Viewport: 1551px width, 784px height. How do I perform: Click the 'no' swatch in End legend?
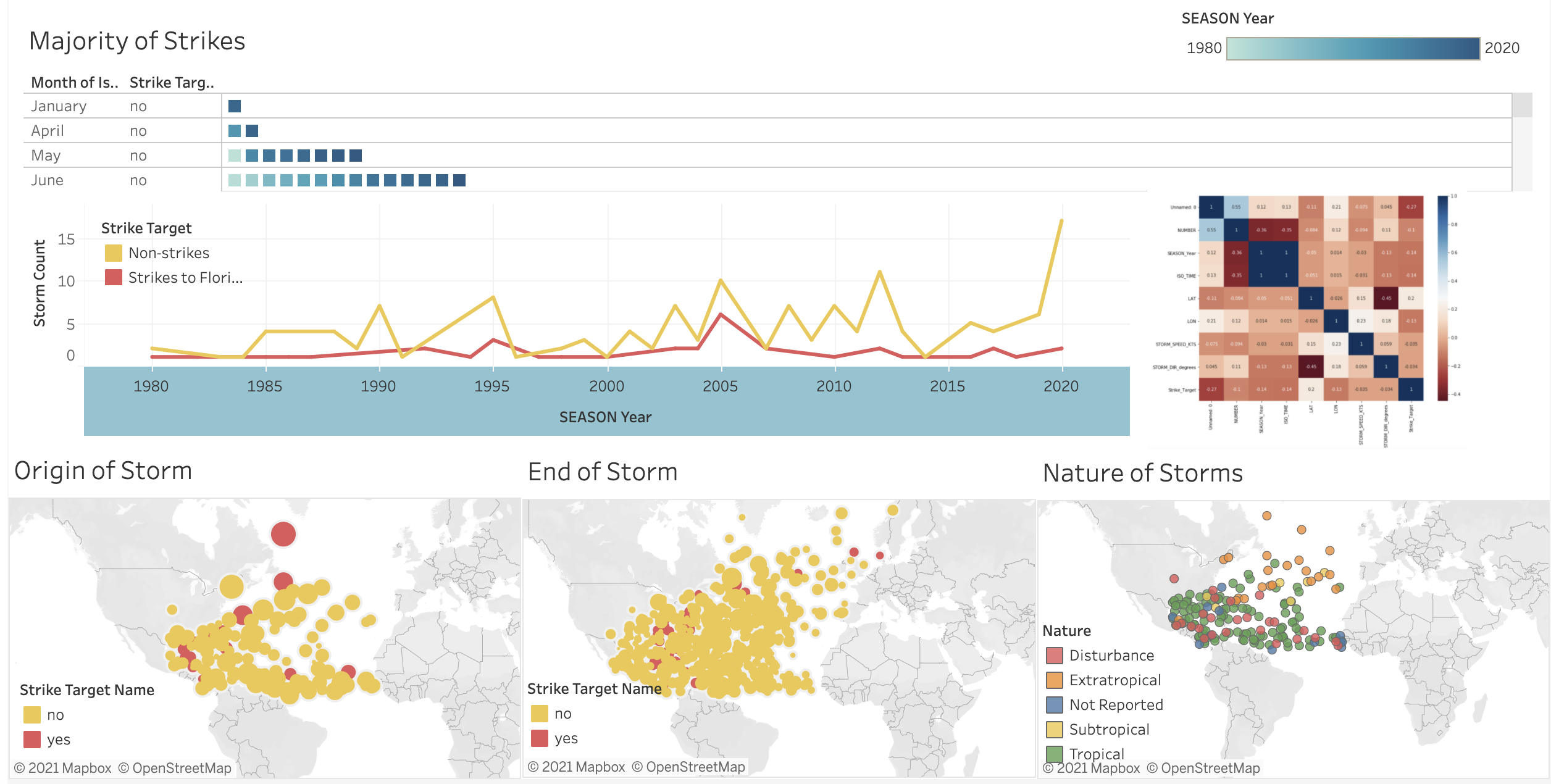540,714
